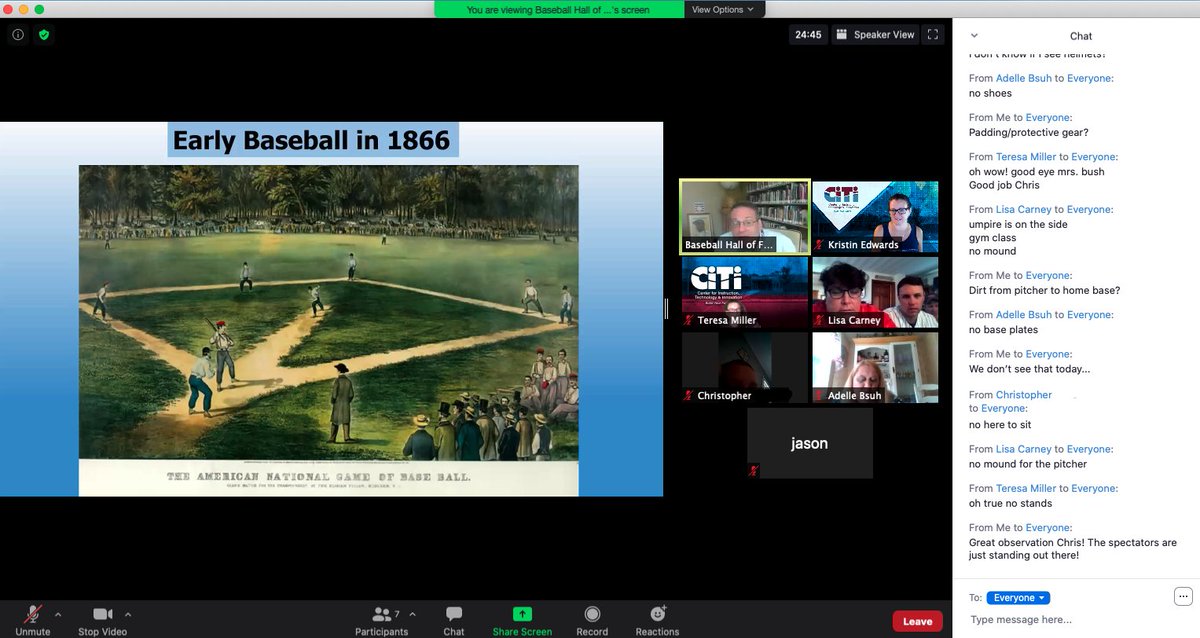This screenshot has height=638, width=1200.
Task: Click chat message 'no mound for the pitcher'
Action: (1028, 464)
